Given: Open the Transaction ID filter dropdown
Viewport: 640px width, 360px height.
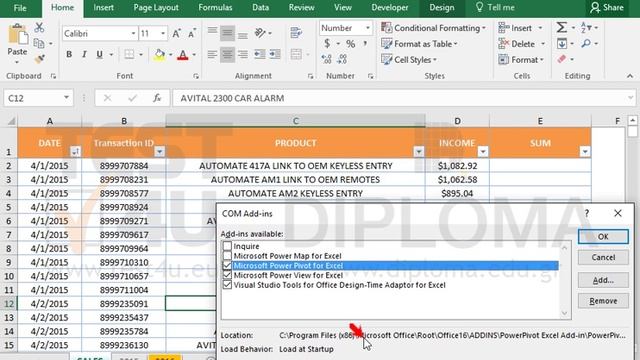Looking at the screenshot, I should [x=160, y=151].
